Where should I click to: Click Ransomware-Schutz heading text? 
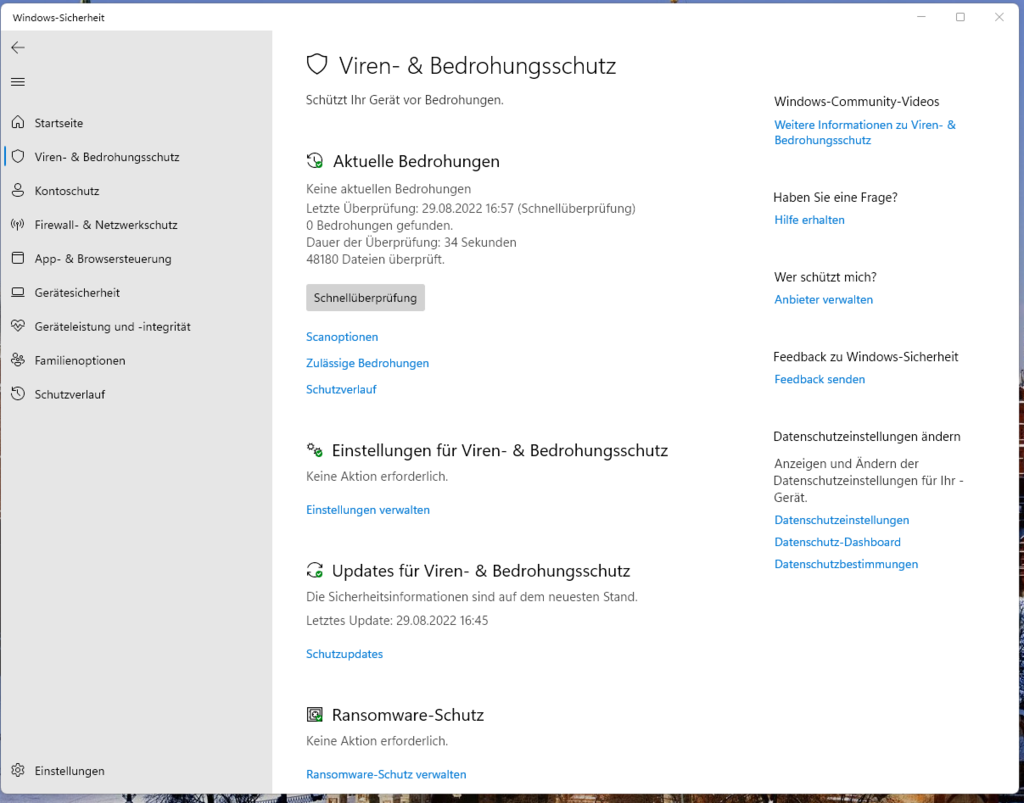(408, 715)
